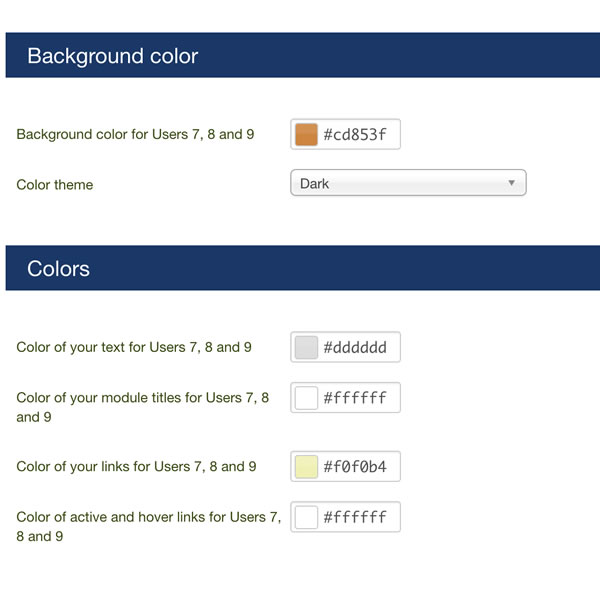Click the pale yellow #f0f0b4 links swatch

306,466
